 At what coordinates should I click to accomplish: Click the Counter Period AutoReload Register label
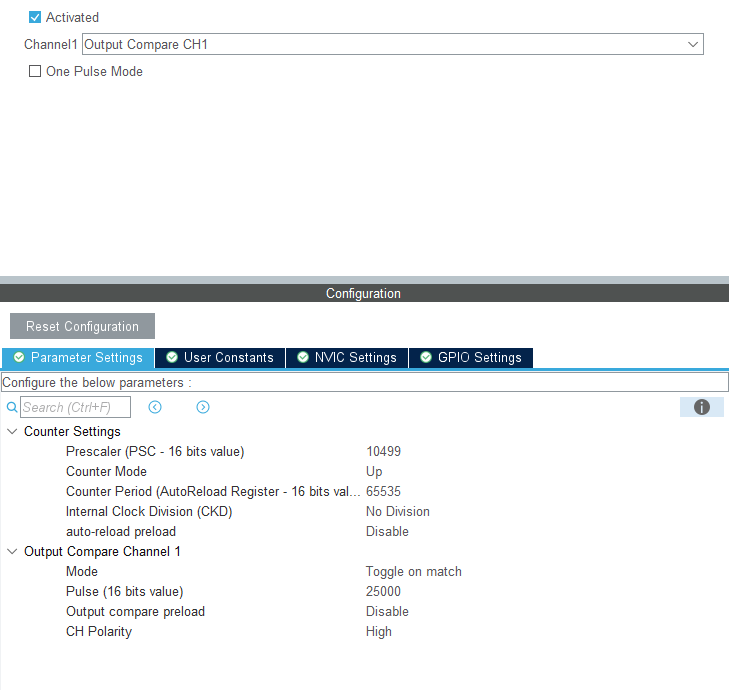click(213, 491)
